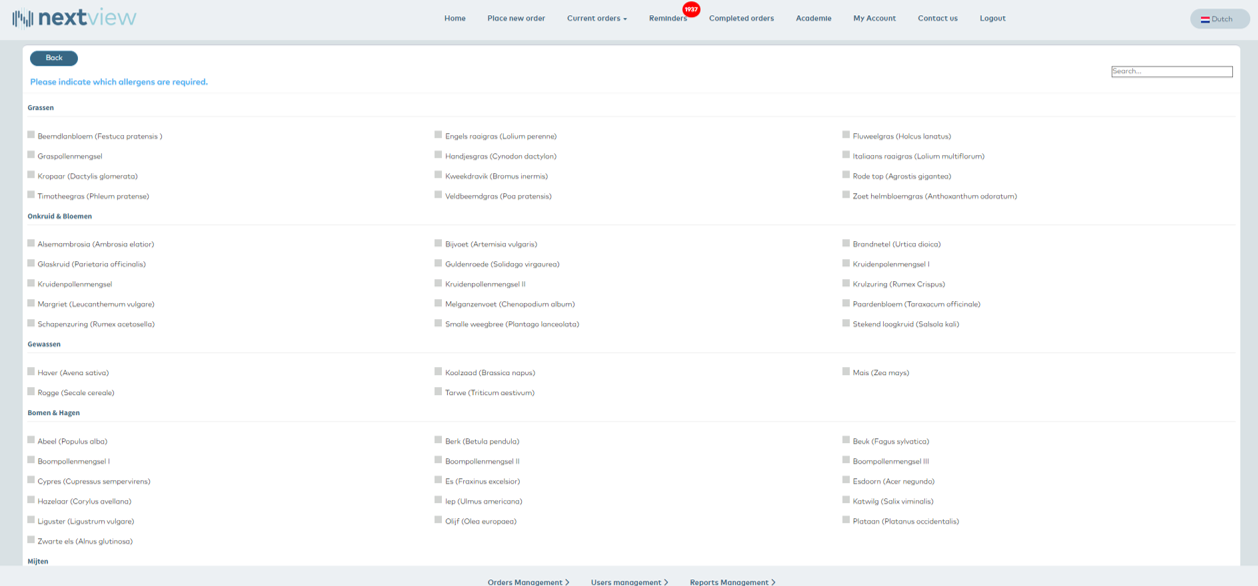The height and width of the screenshot is (586, 1258).
Task: Tick the Brandnetel (Urtica dioica) checkbox
Action: tap(846, 243)
